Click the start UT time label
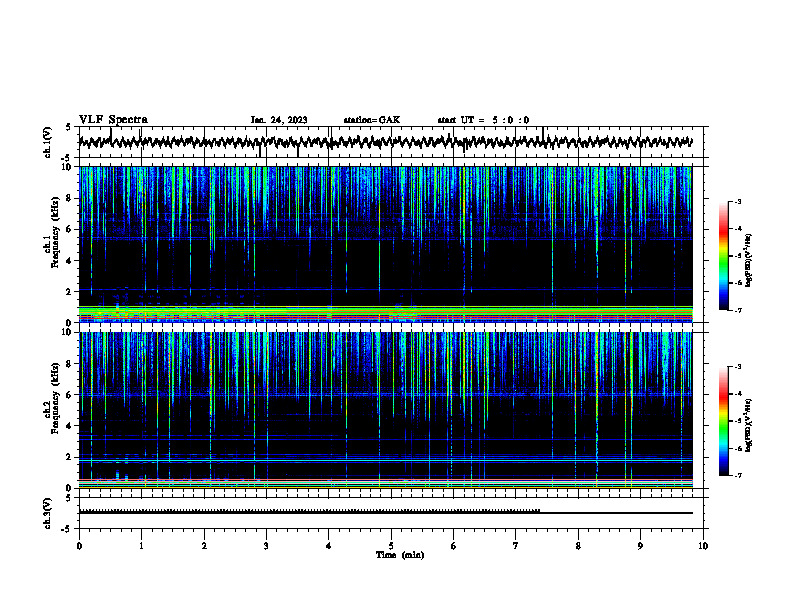 [x=483, y=120]
